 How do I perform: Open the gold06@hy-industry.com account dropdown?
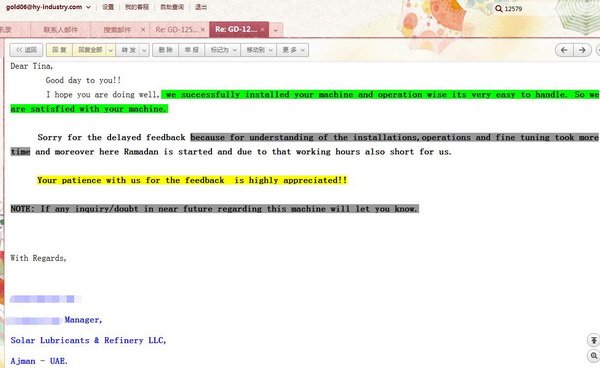pyautogui.click(x=48, y=7)
